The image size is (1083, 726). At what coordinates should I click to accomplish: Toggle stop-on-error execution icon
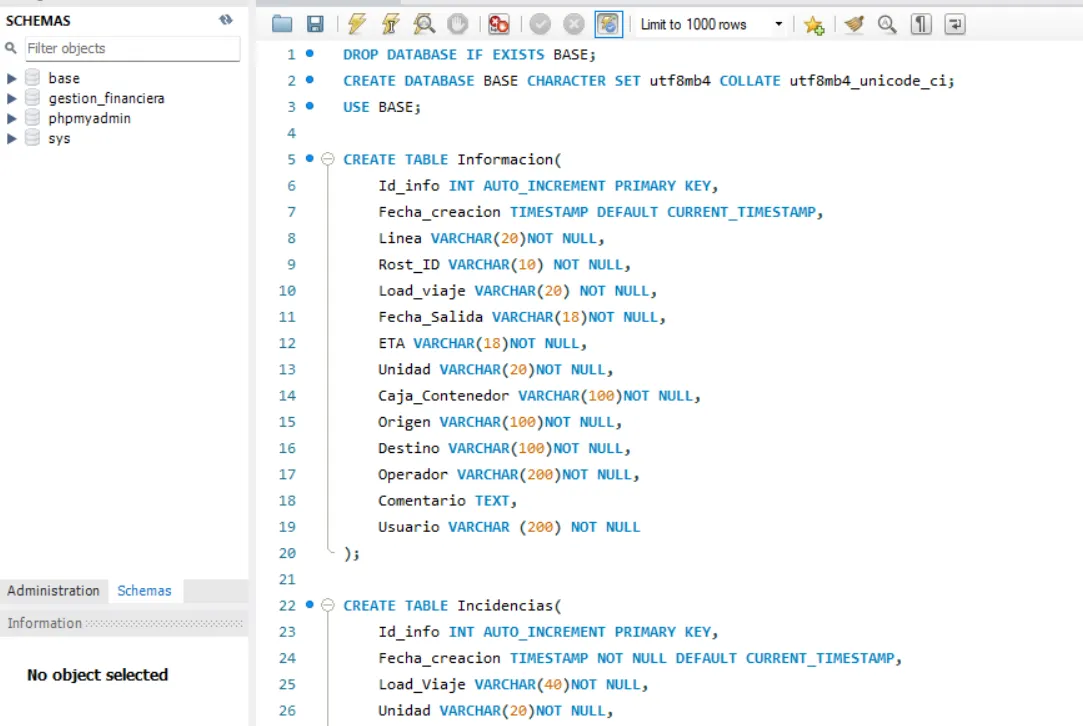tap(498, 24)
